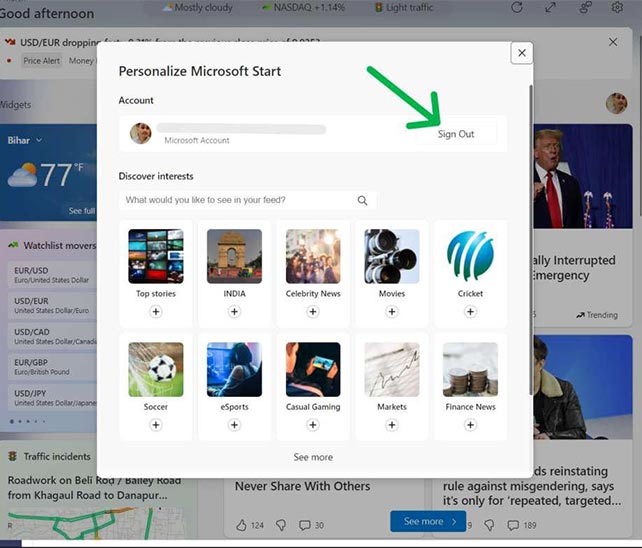
Task: Open the USD/CAD watchlist row
Action: [x=52, y=336]
